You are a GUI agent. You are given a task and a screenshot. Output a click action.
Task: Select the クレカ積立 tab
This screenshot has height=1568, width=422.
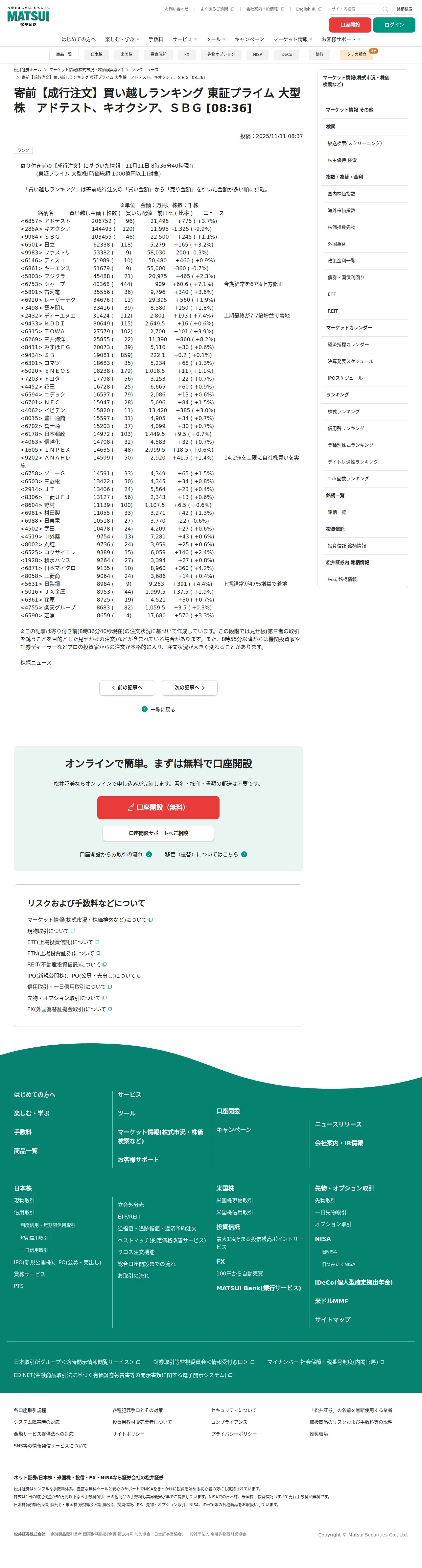click(x=357, y=54)
